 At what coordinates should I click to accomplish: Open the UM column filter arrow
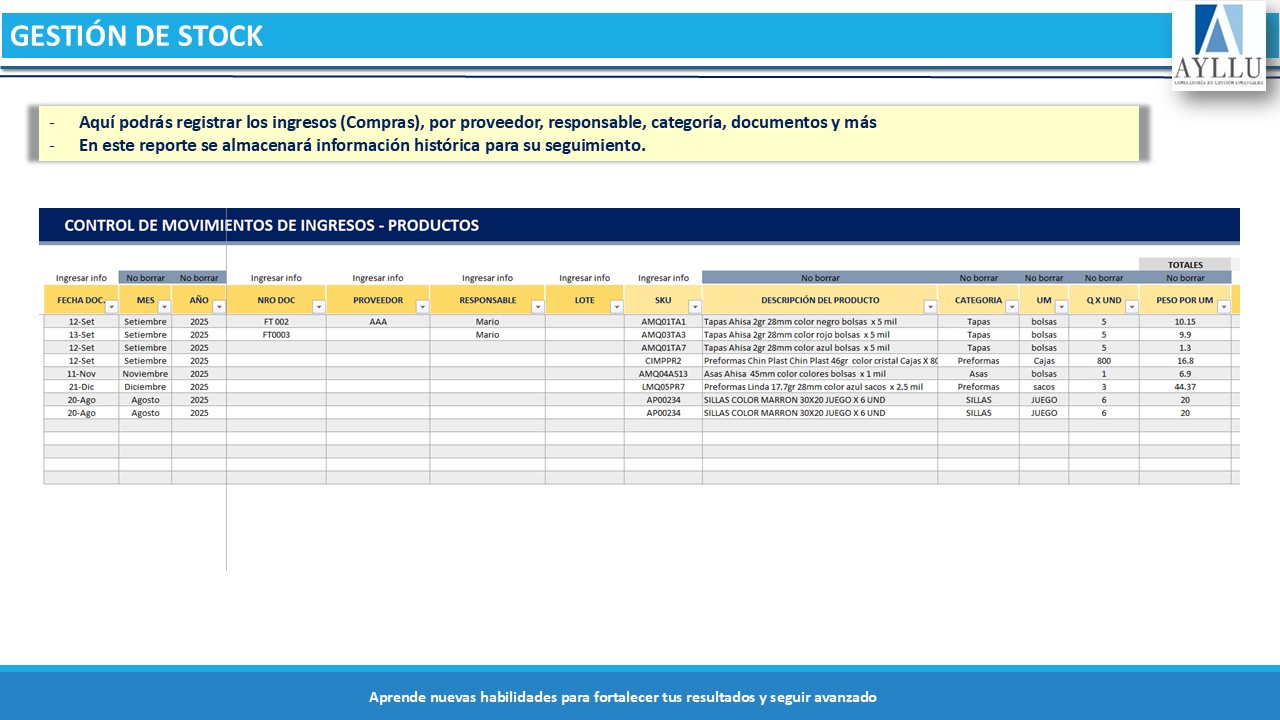coord(1061,307)
